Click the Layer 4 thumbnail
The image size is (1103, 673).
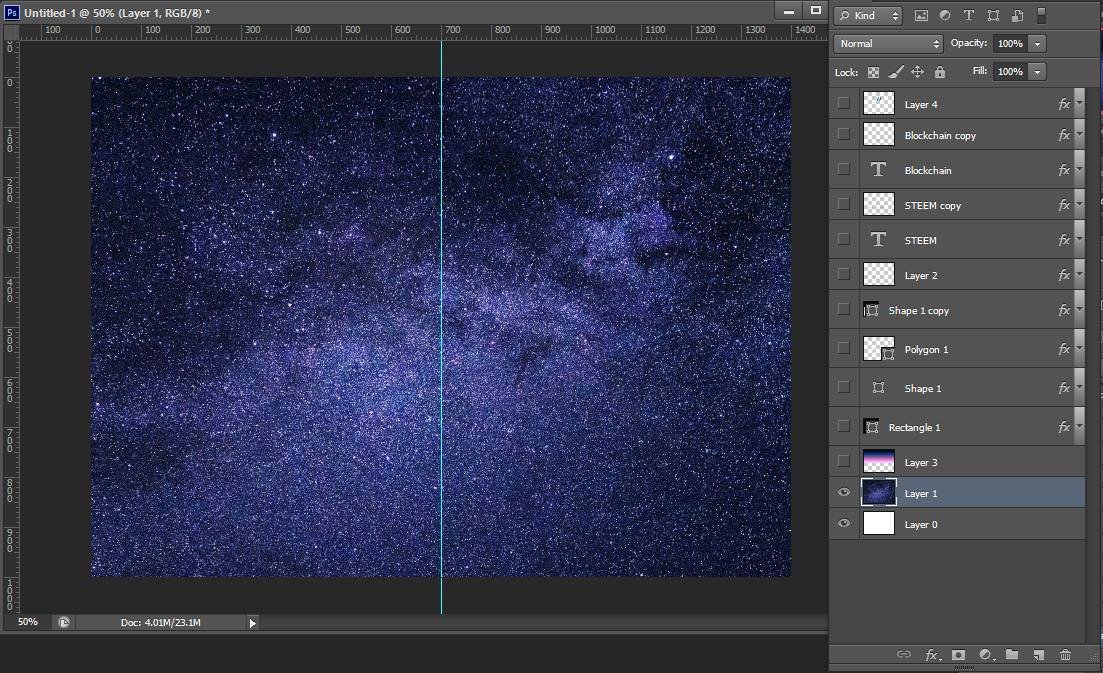click(878, 104)
